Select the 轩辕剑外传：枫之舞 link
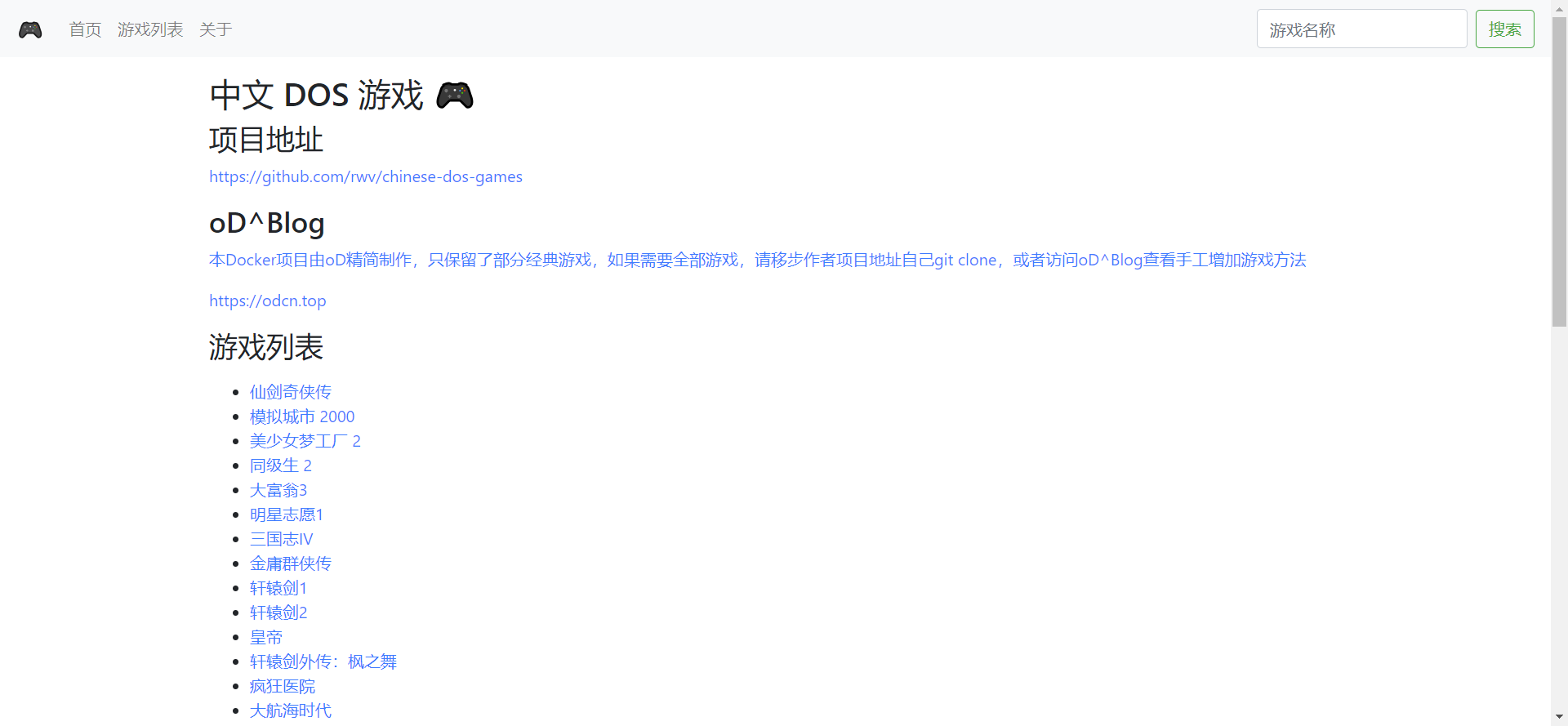 click(323, 661)
